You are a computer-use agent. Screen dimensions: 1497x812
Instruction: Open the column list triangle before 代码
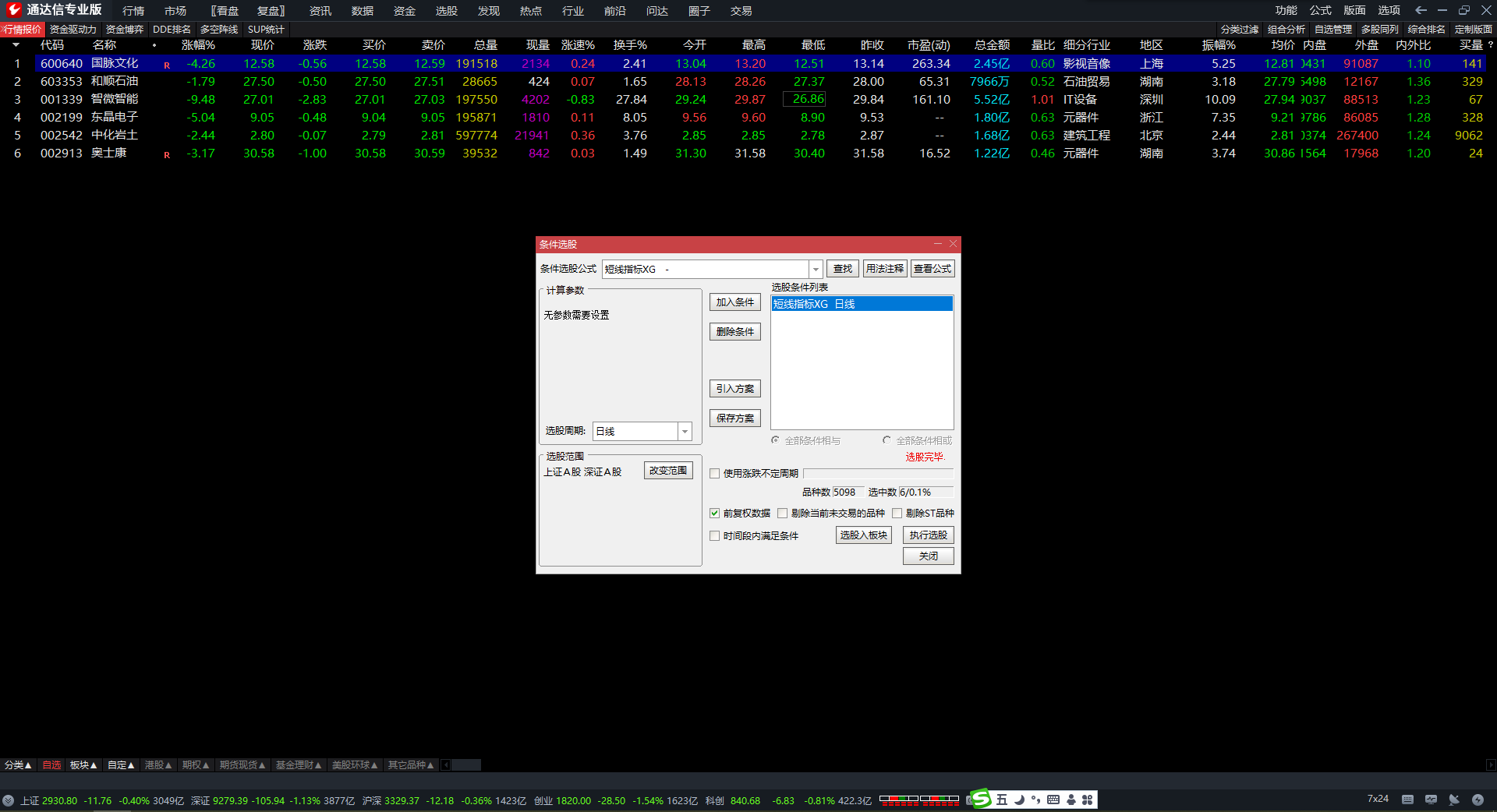(x=16, y=45)
